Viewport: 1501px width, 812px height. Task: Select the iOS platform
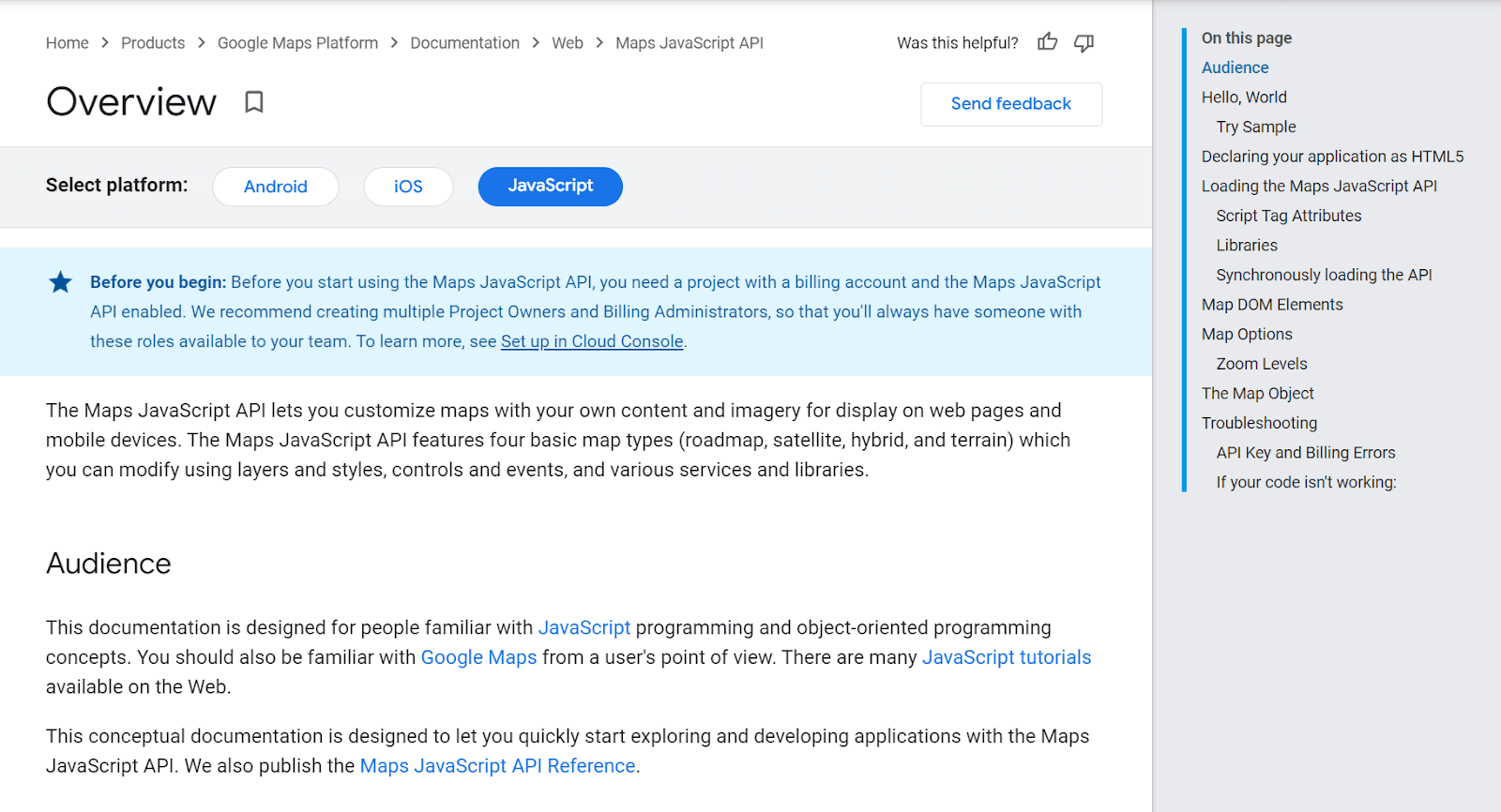click(408, 187)
